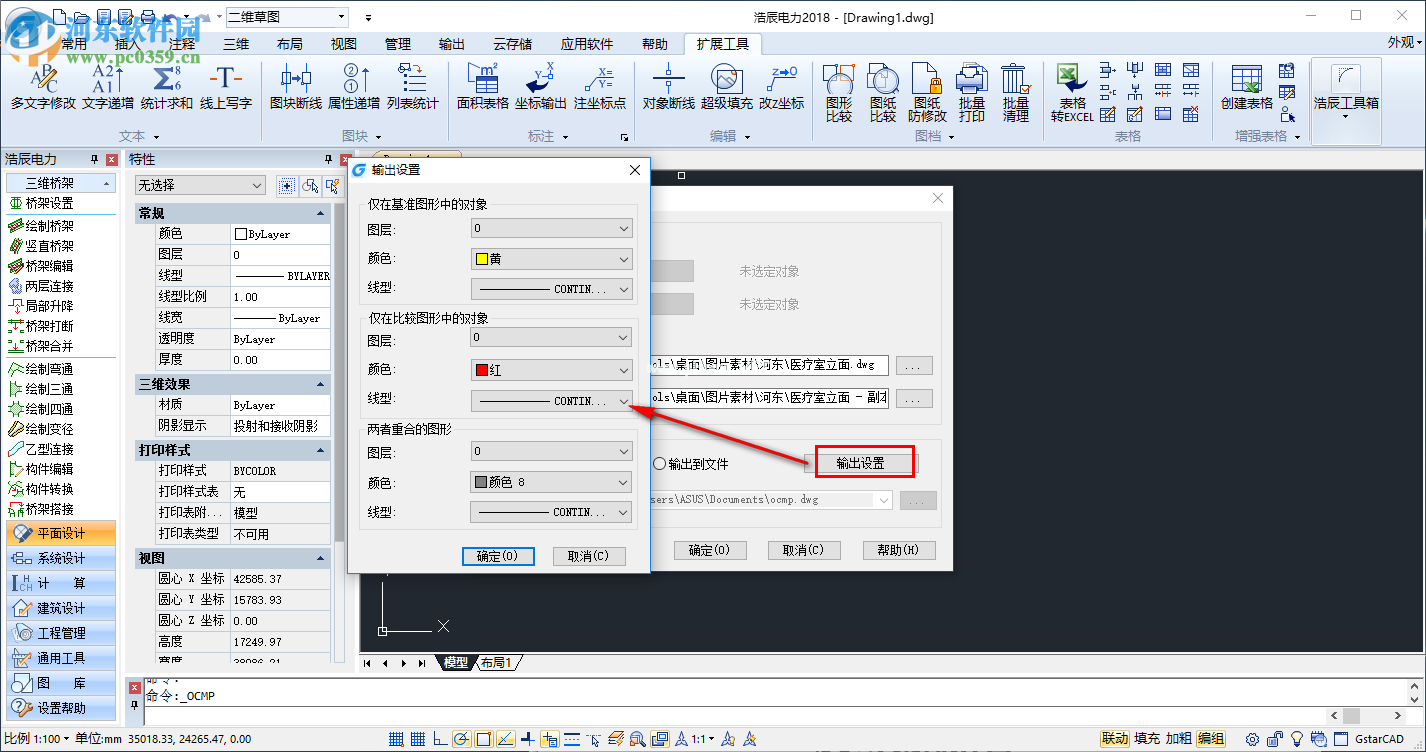This screenshot has width=1426, height=752.
Task: Toggle polar tracking in the status bar
Action: point(462,739)
